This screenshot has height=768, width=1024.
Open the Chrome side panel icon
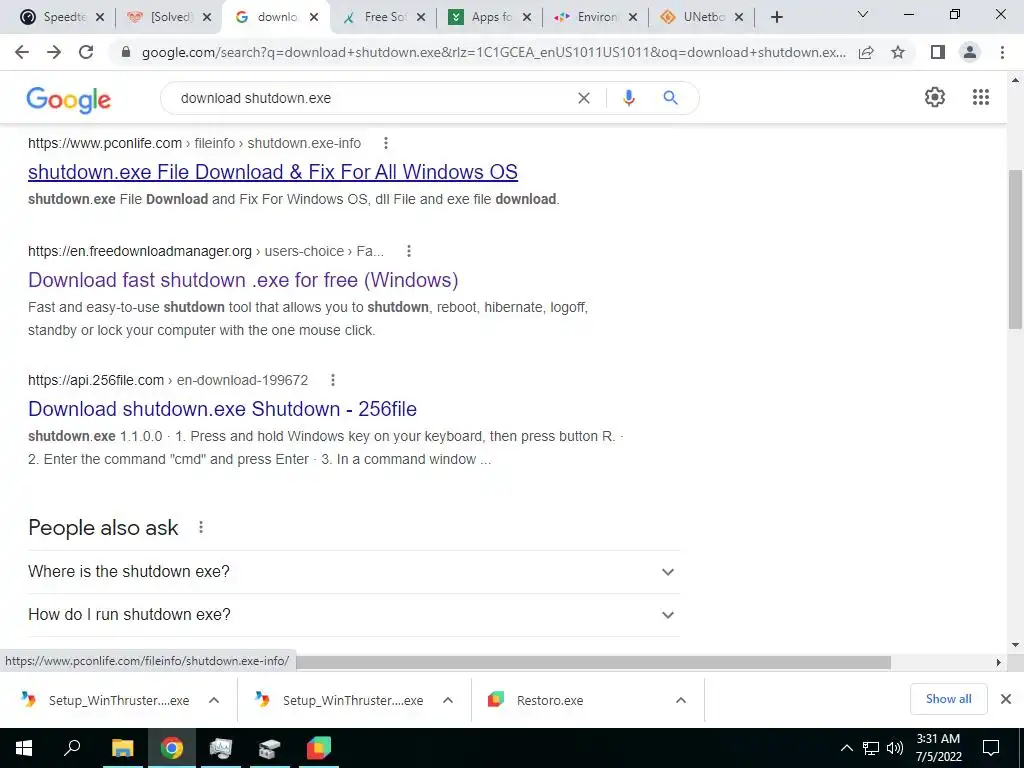[938, 52]
